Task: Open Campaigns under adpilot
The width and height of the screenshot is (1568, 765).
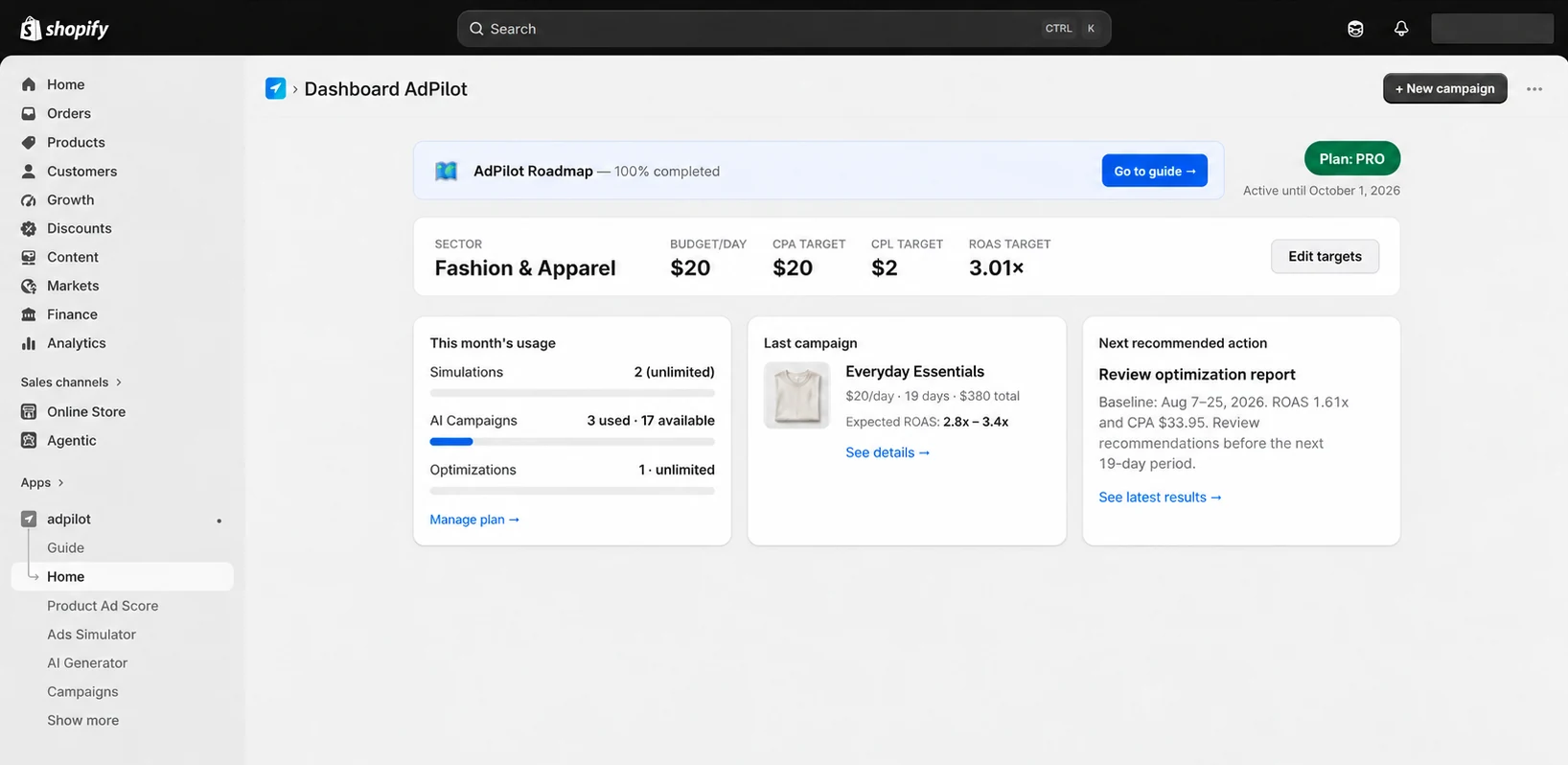Action: [x=83, y=691]
